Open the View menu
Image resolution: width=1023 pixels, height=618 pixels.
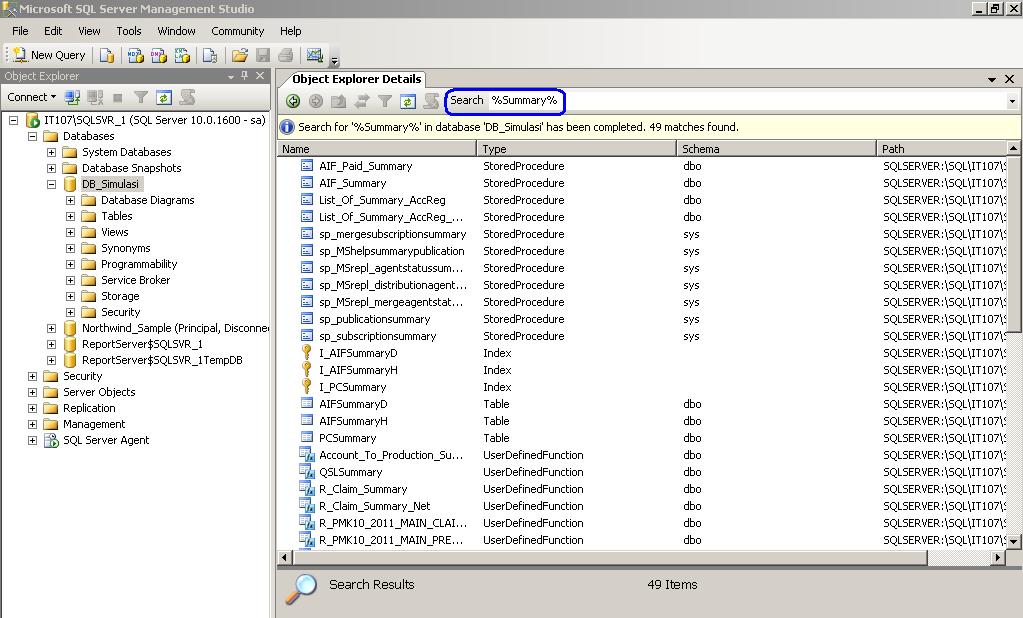pyautogui.click(x=89, y=31)
